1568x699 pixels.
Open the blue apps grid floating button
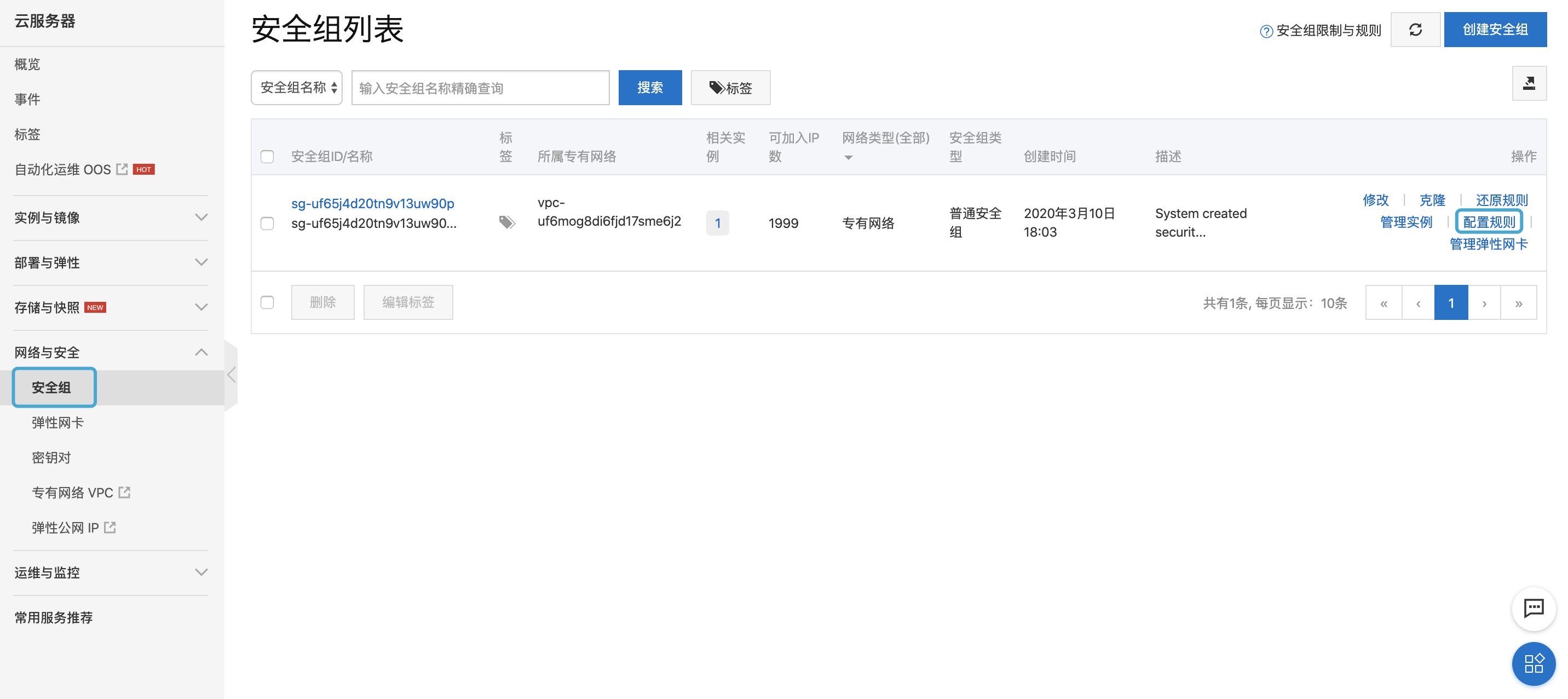pyautogui.click(x=1534, y=664)
